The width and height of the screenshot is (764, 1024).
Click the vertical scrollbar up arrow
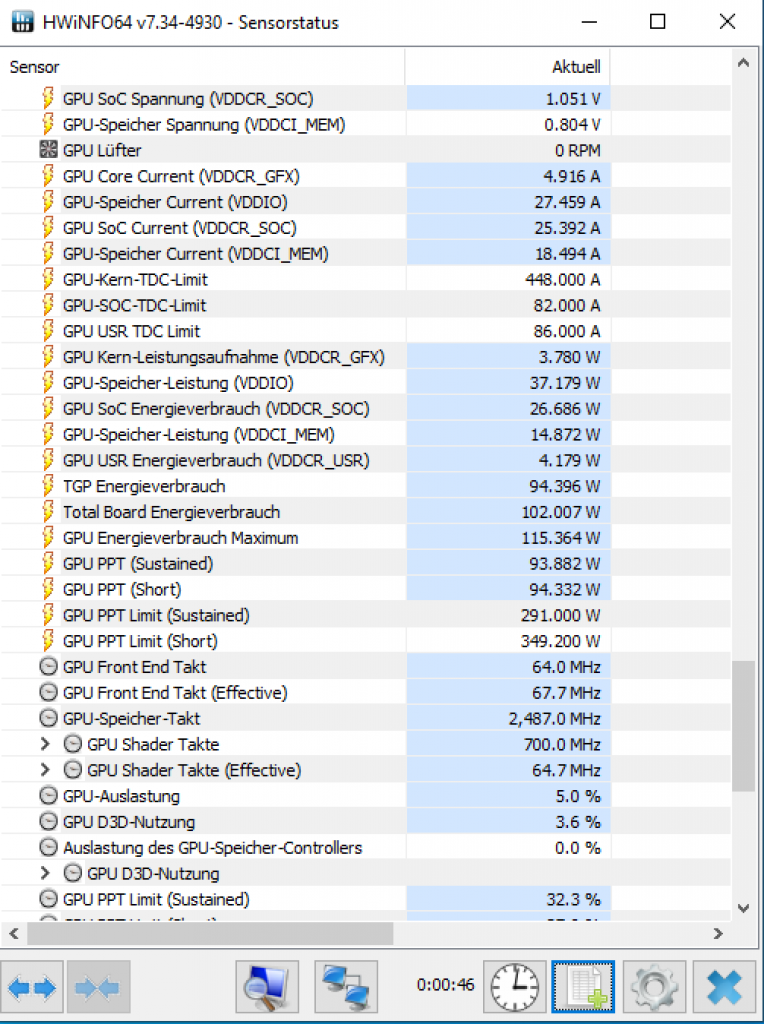pos(743,63)
